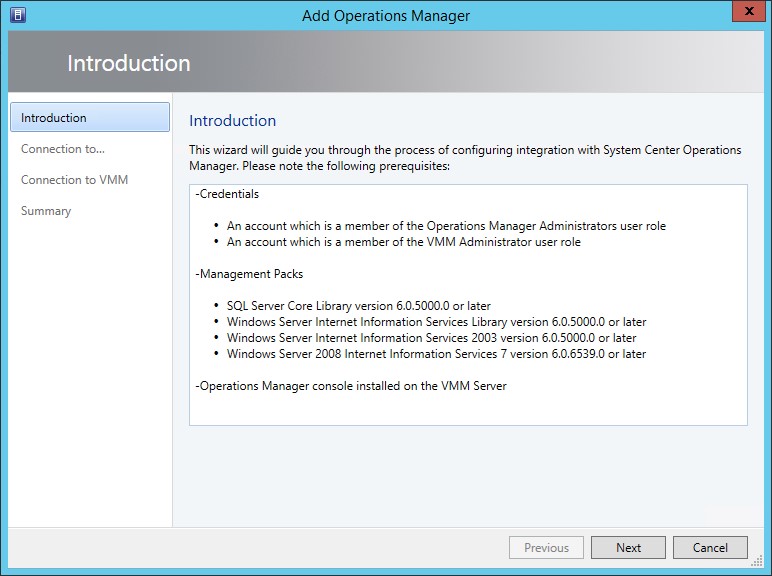Click the disabled Previous button
The height and width of the screenshot is (576, 772).
click(x=547, y=547)
